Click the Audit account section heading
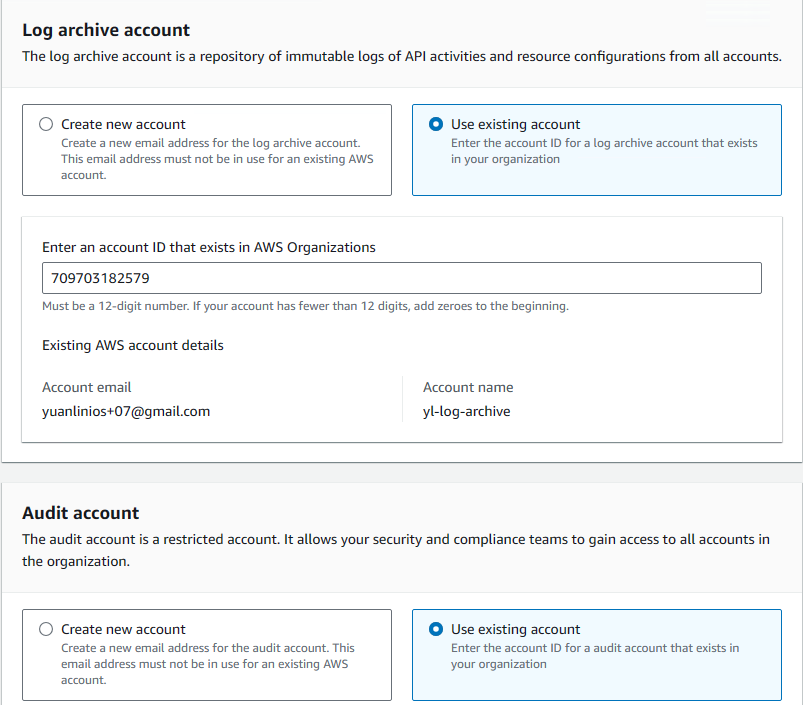This screenshot has height=705, width=803. click(80, 513)
